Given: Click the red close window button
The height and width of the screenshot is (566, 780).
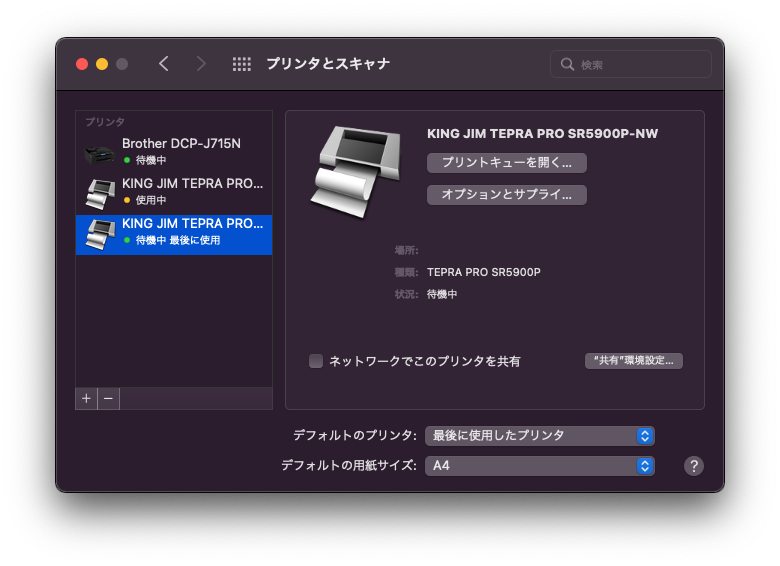Looking at the screenshot, I should click(x=82, y=64).
